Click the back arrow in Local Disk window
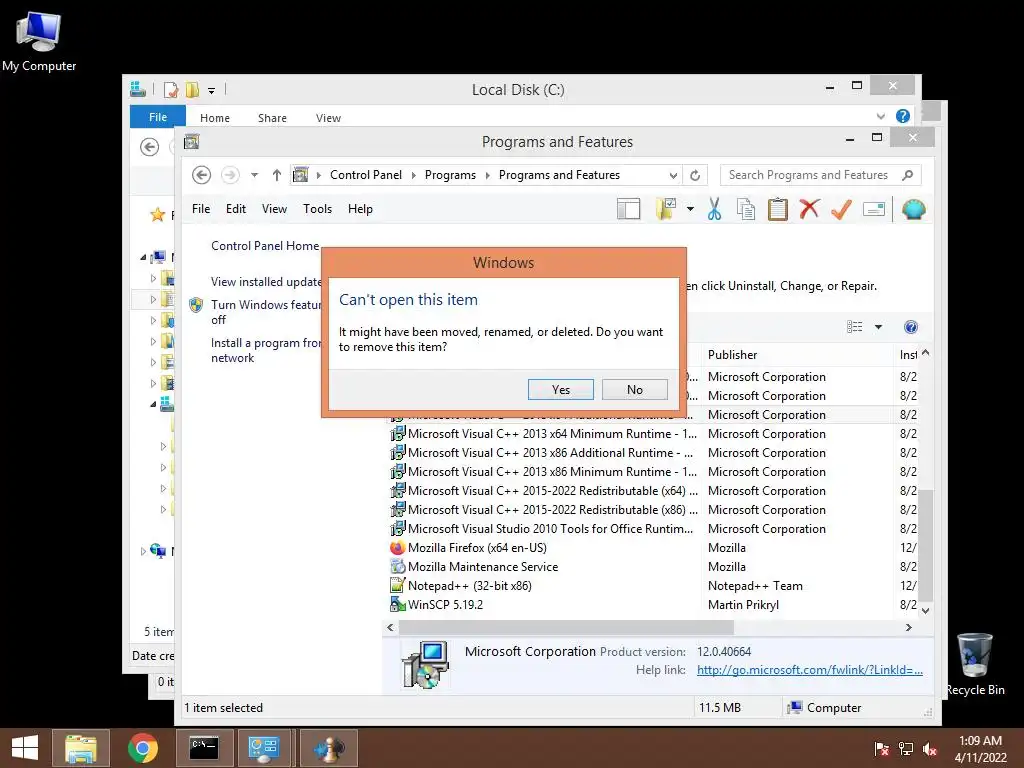The height and width of the screenshot is (768, 1024). pos(150,147)
